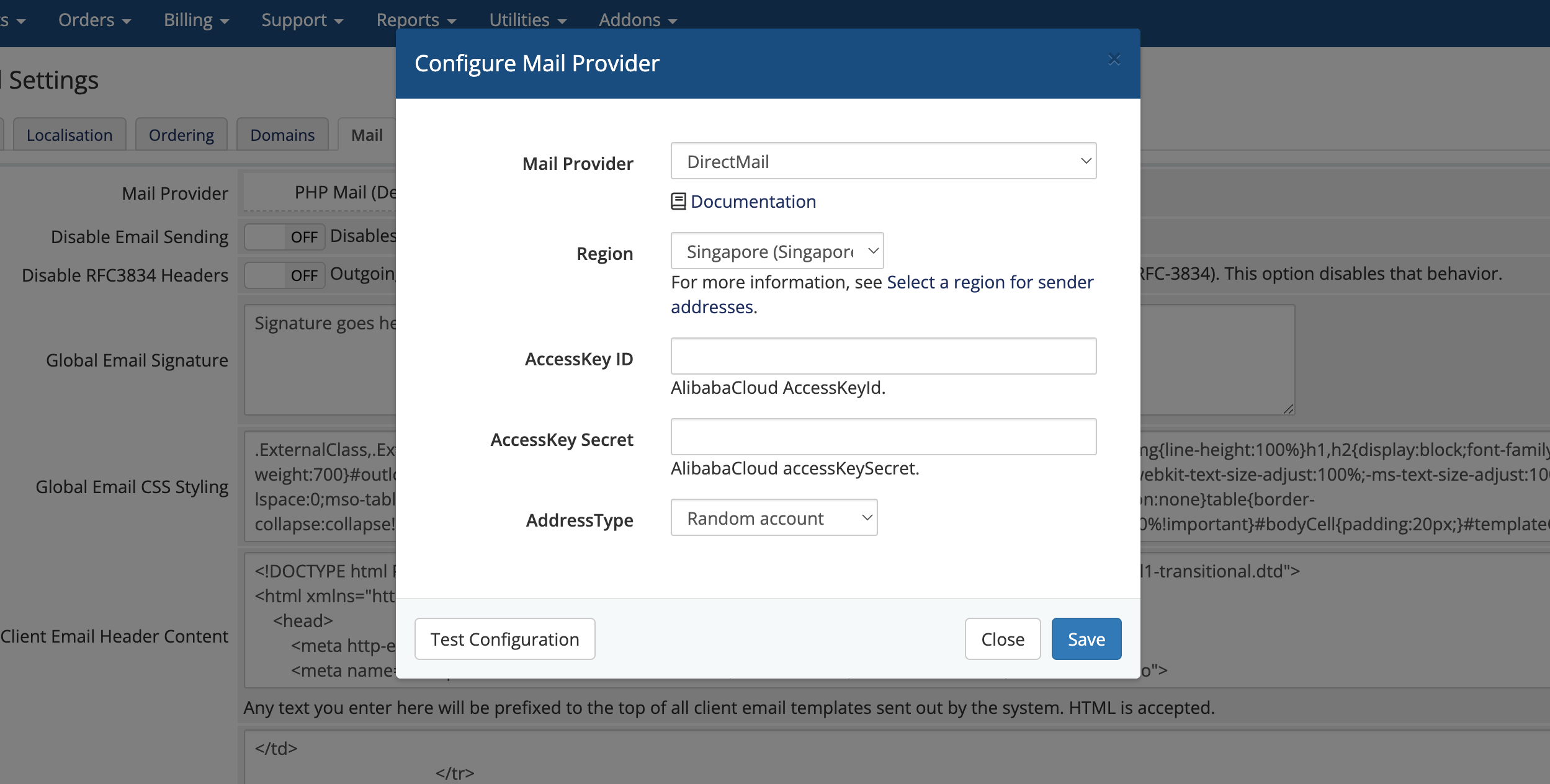
Task: Save the mail provider configuration
Action: [1086, 639]
